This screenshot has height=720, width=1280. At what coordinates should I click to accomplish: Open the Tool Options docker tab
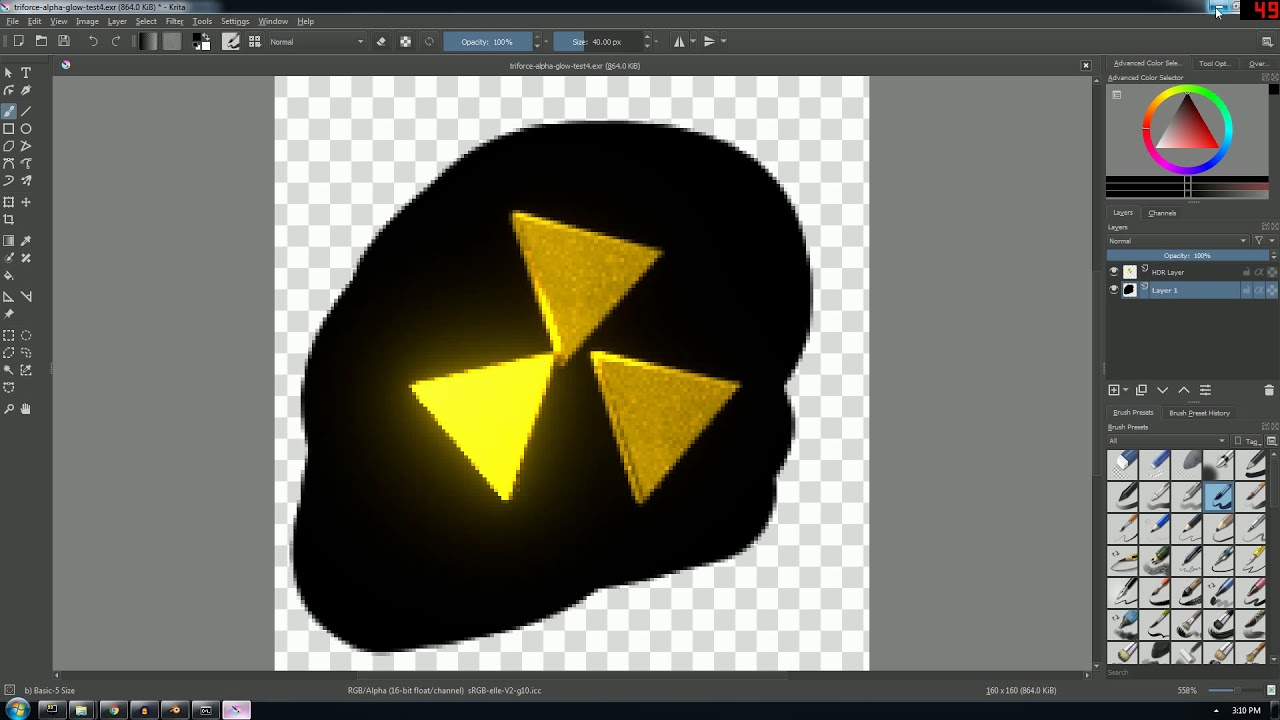[x=1215, y=63]
